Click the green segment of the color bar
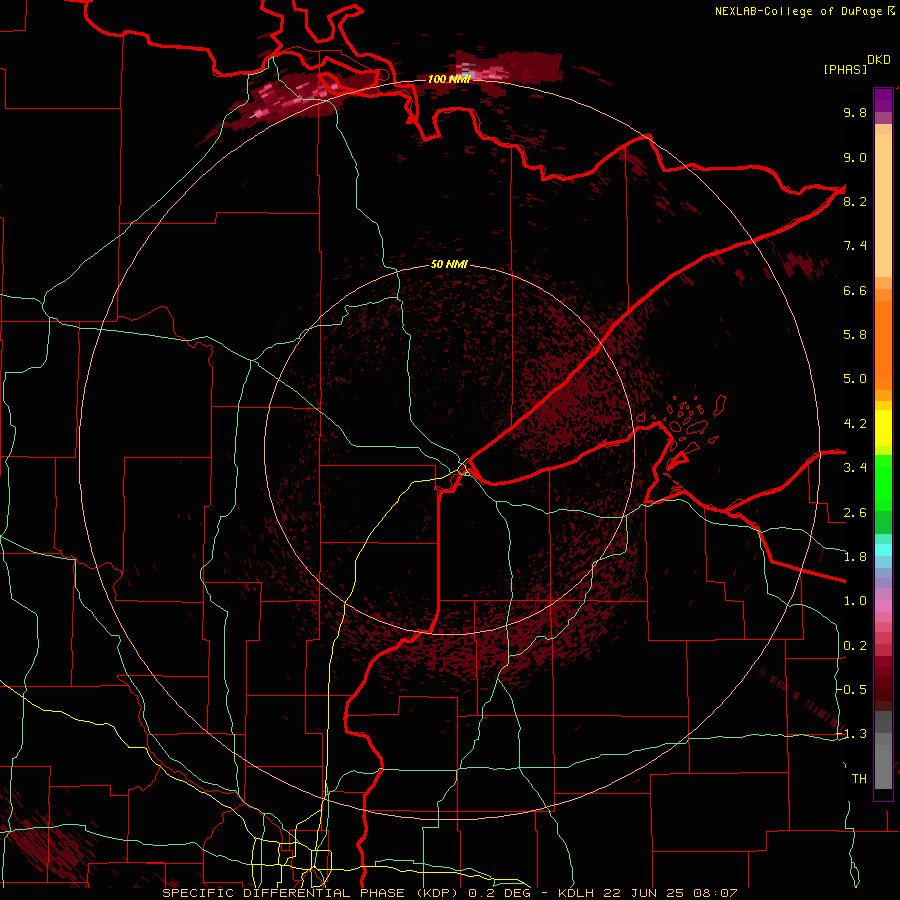900x900 pixels. click(x=883, y=482)
